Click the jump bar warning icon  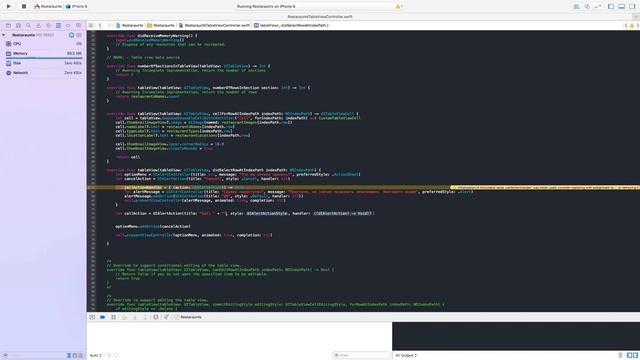pos(632,25)
